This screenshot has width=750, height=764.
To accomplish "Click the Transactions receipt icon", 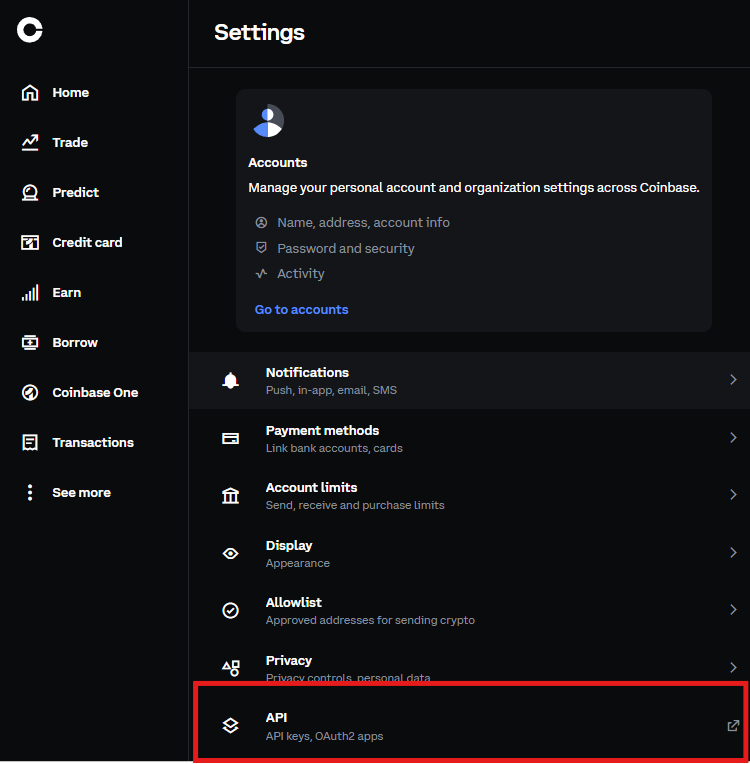I will point(30,442).
